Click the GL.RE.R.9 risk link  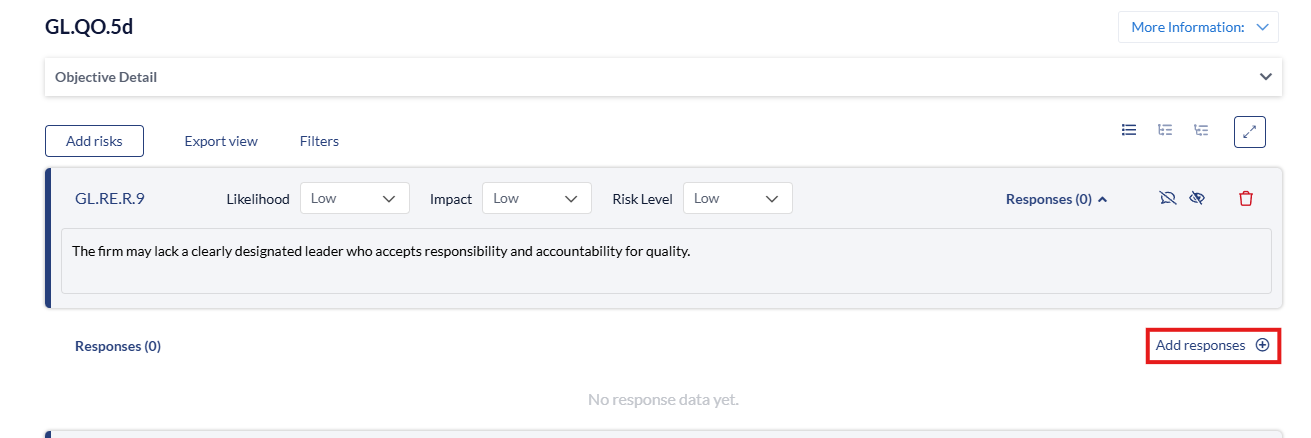tap(110, 198)
